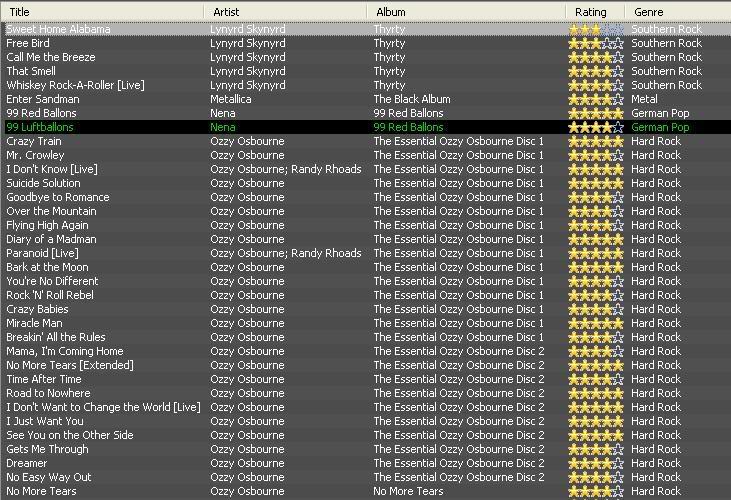Set star rating for Free Bird
This screenshot has height=500, width=731.
pyautogui.click(x=596, y=43)
